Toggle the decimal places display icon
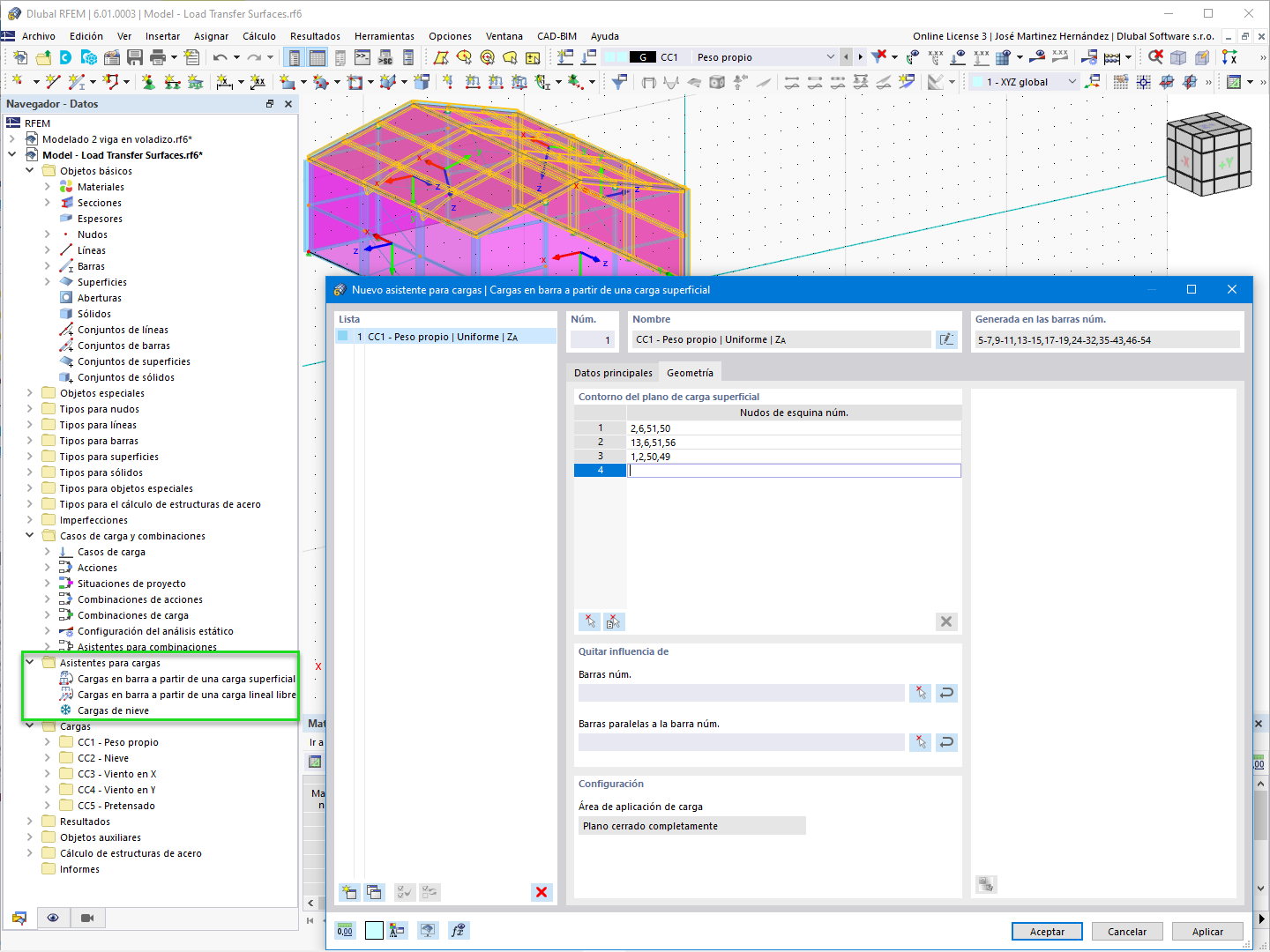 [x=346, y=930]
